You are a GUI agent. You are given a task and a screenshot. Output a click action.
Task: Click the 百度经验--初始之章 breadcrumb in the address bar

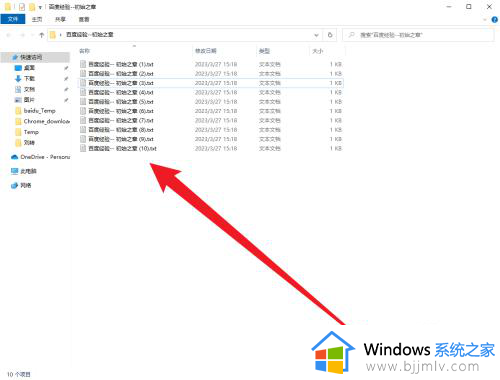click(89, 34)
